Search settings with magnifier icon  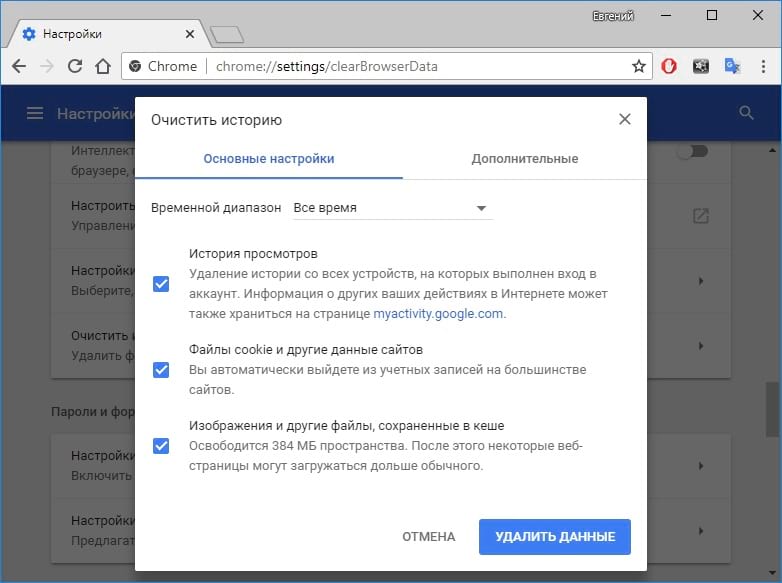pos(746,113)
